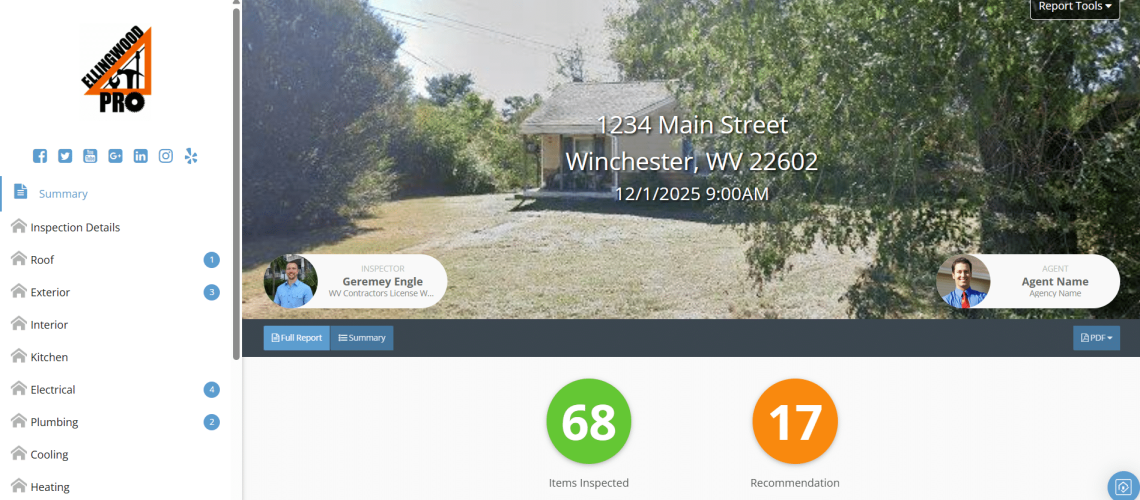Switch to Summary view button
The height and width of the screenshot is (500, 1140).
(x=362, y=338)
